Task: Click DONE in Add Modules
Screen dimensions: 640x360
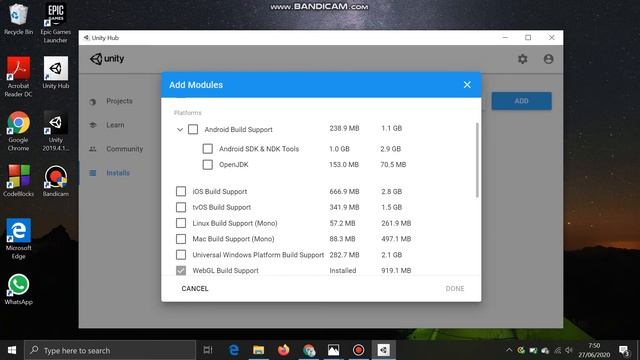Action: click(x=455, y=289)
